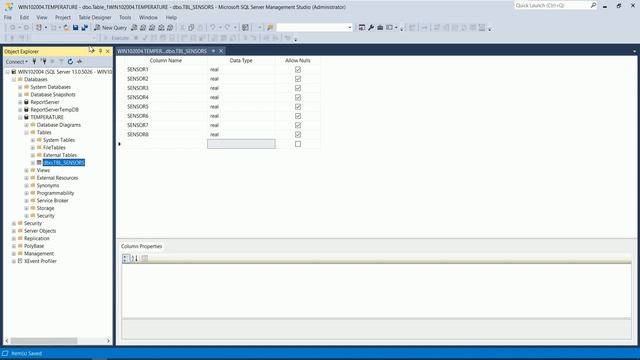This screenshot has height=360, width=640.
Task: Click the WIN102004 server node icon
Action: pos(13,71)
